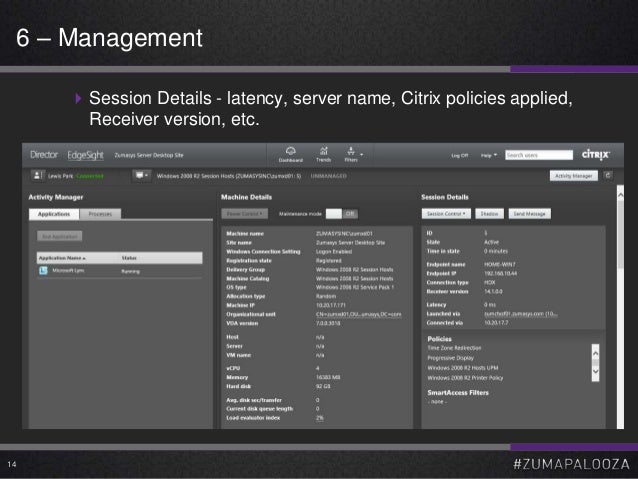638x479 pixels.
Task: Switch to the Applications tab
Action: [54, 214]
